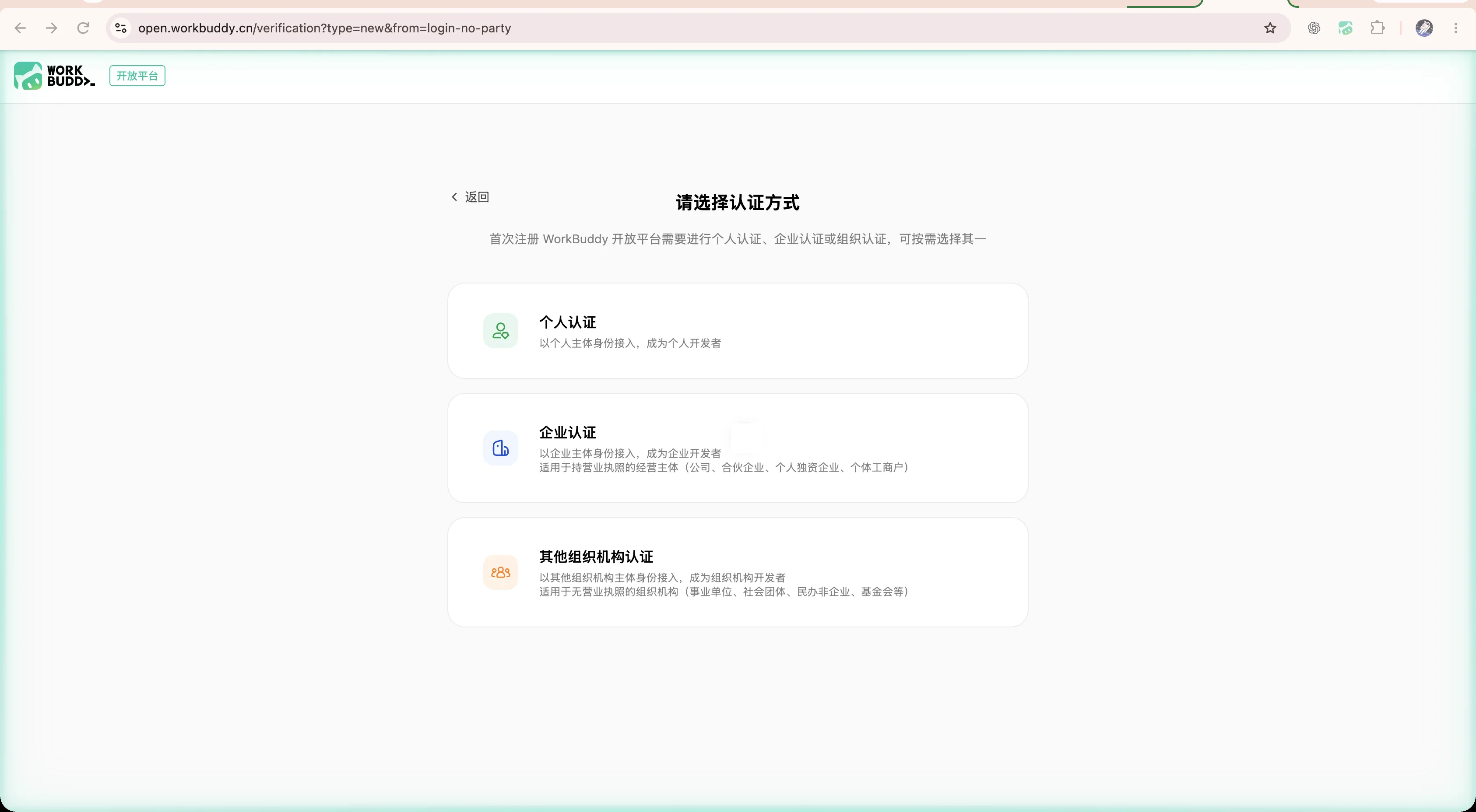Click the browser forward arrow
This screenshot has height=812, width=1476.
click(52, 28)
